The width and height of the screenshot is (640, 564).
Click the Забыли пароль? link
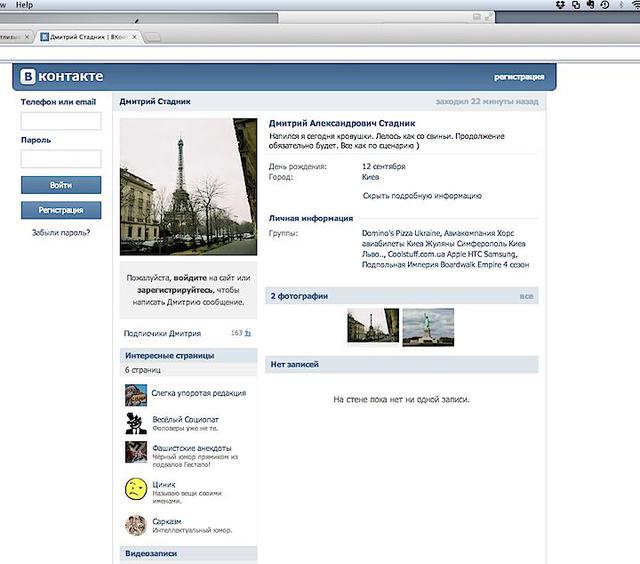[x=61, y=233]
